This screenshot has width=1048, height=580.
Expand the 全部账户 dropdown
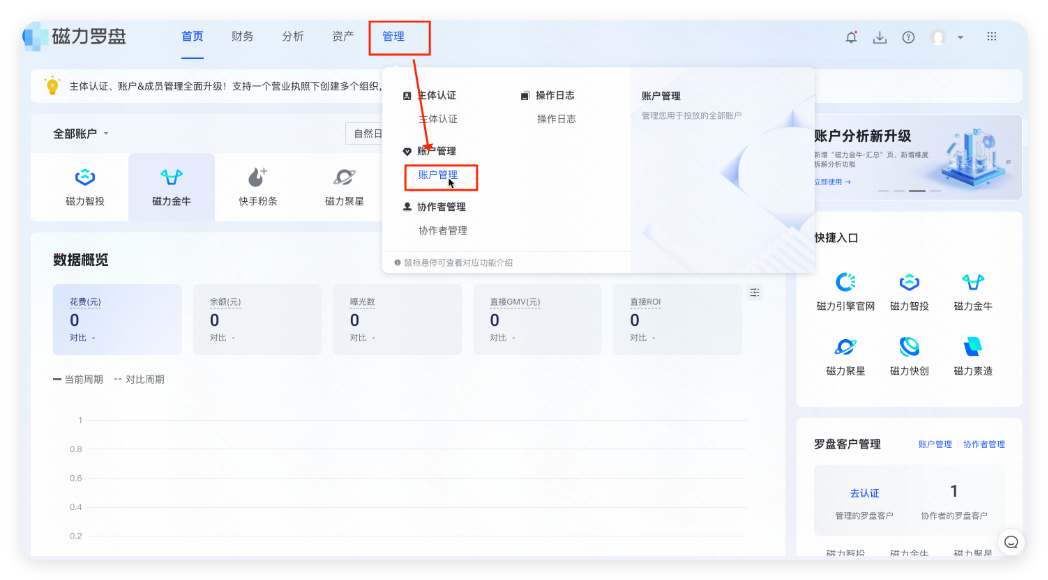tap(81, 134)
